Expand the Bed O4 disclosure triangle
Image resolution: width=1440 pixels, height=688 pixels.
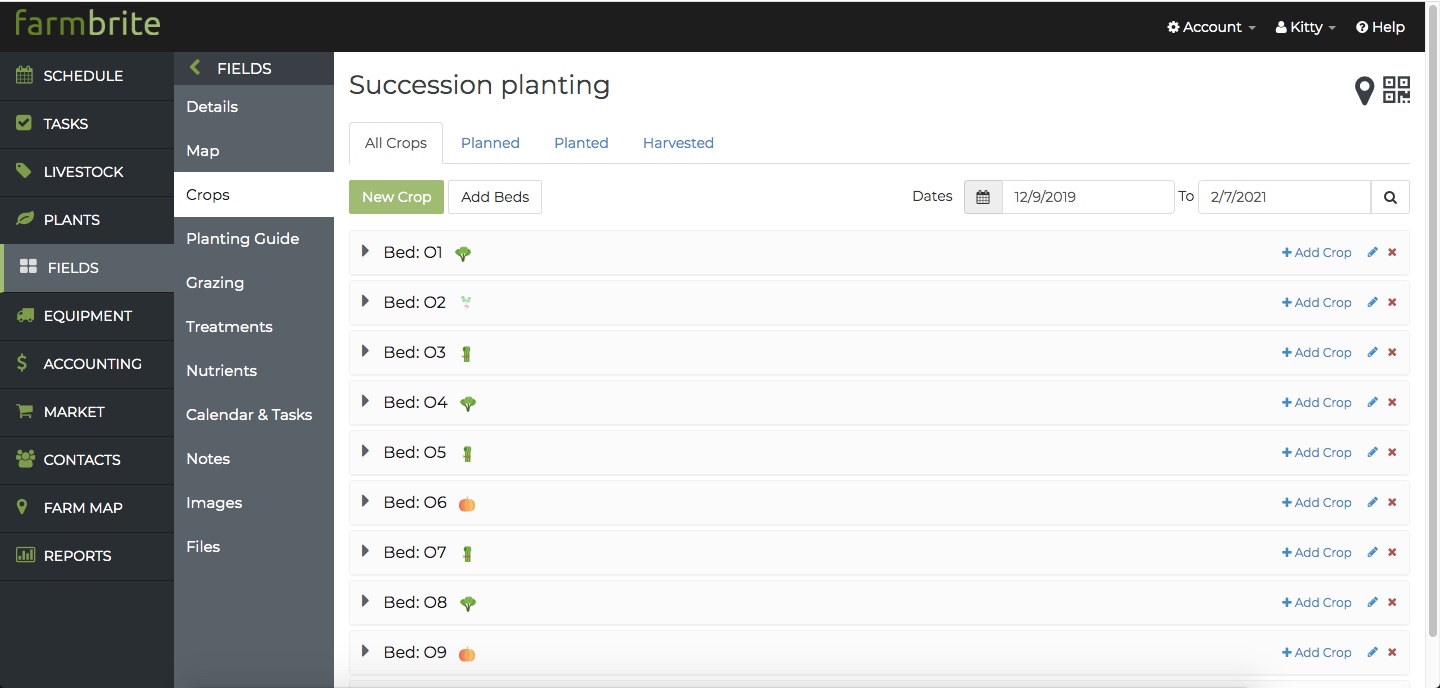(365, 402)
